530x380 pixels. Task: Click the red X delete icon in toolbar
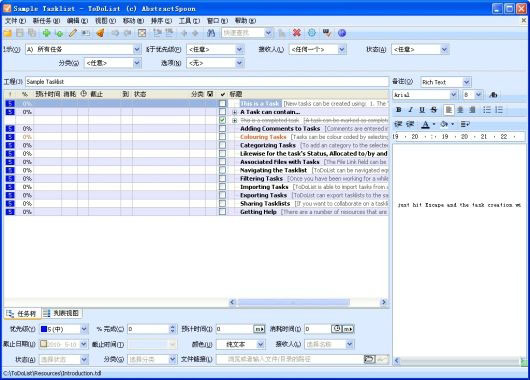click(296, 33)
